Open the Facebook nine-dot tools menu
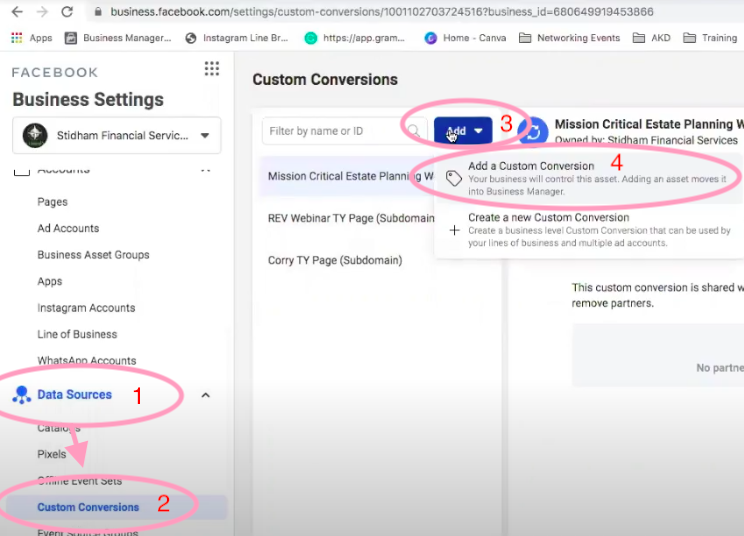Image resolution: width=744 pixels, height=536 pixels. click(x=212, y=69)
